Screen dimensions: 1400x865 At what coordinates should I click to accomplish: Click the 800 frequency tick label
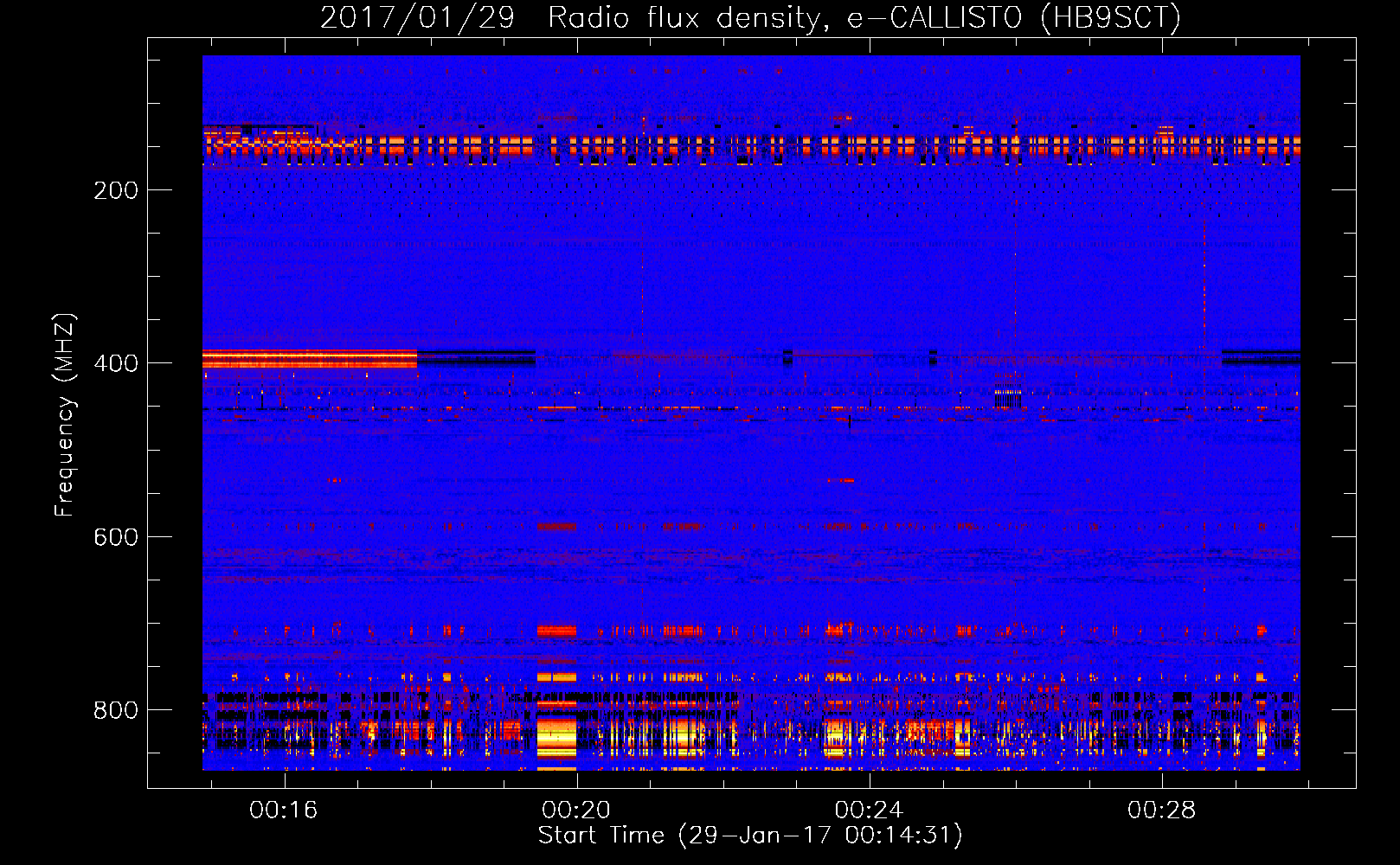(x=116, y=710)
